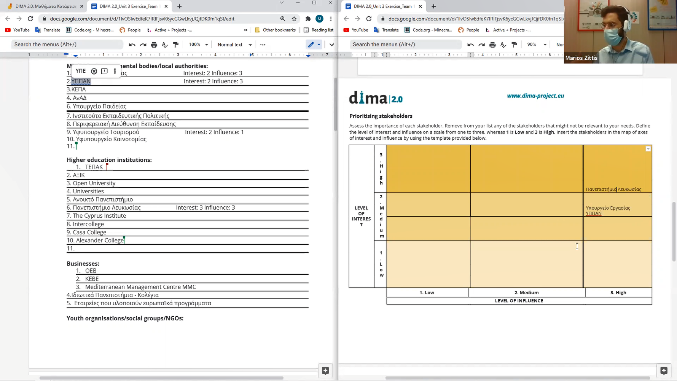Open the profile avatar in the left browser
Viewport: 677px width, 381px height.
(x=320, y=19)
